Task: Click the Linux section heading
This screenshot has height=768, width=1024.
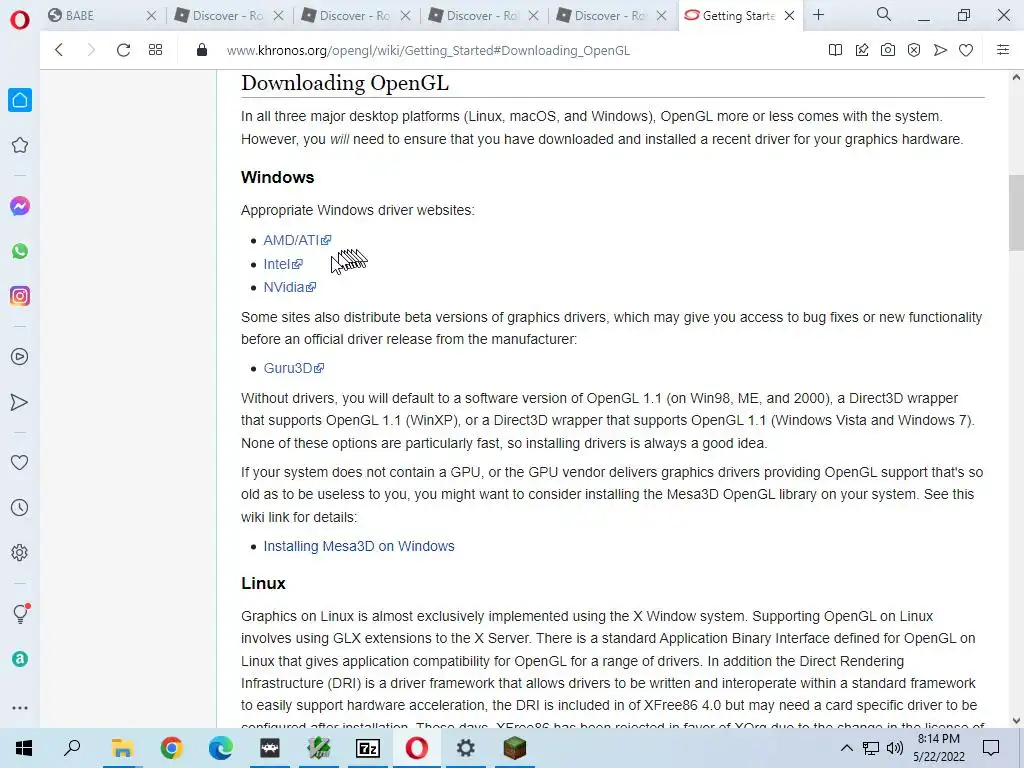Action: click(x=263, y=583)
